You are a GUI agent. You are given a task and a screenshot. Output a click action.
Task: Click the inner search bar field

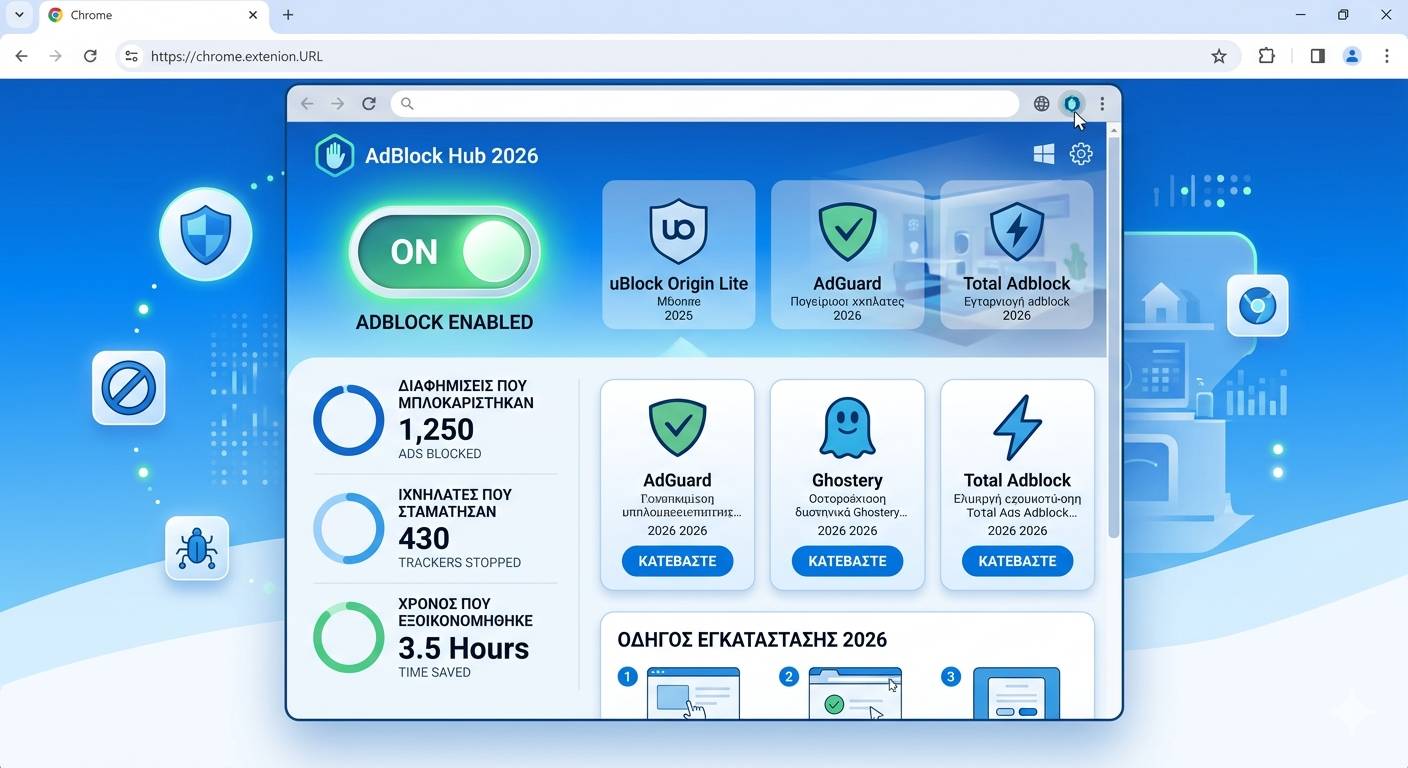705,104
